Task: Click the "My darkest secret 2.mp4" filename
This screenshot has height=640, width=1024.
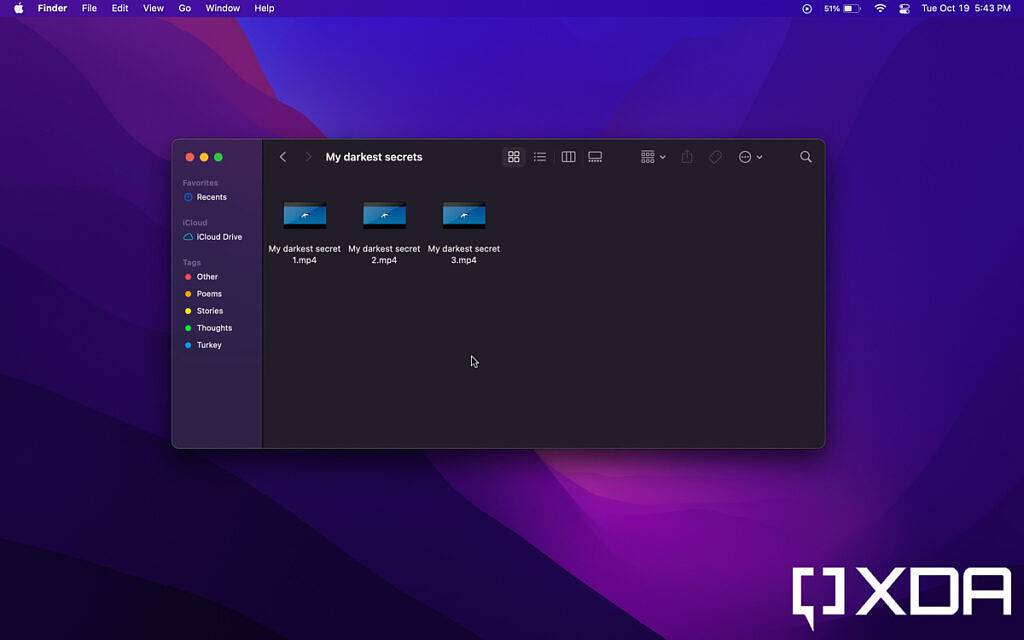Action: pos(384,254)
